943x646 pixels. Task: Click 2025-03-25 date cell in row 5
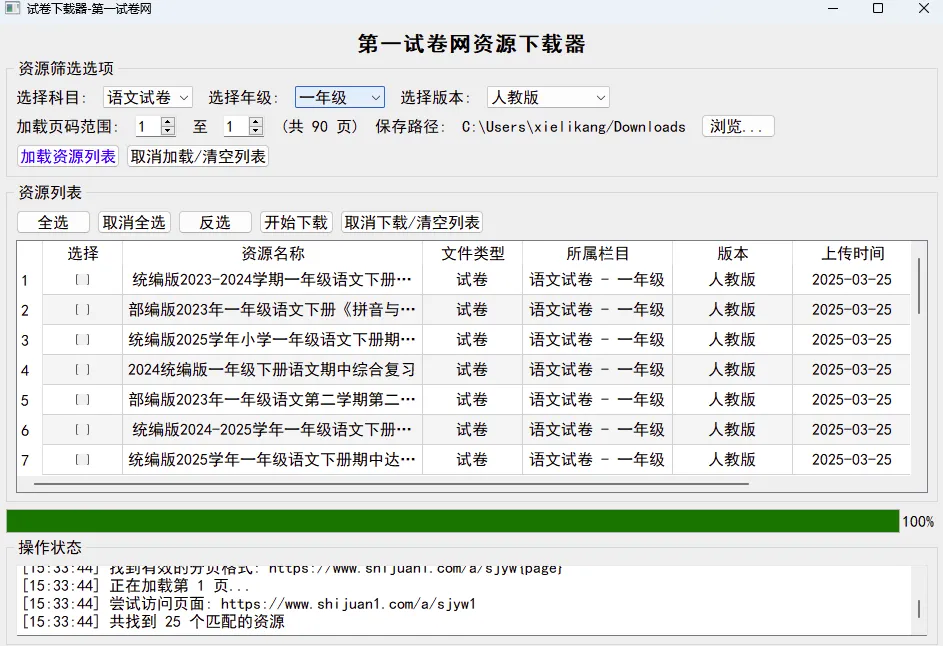pyautogui.click(x=852, y=400)
